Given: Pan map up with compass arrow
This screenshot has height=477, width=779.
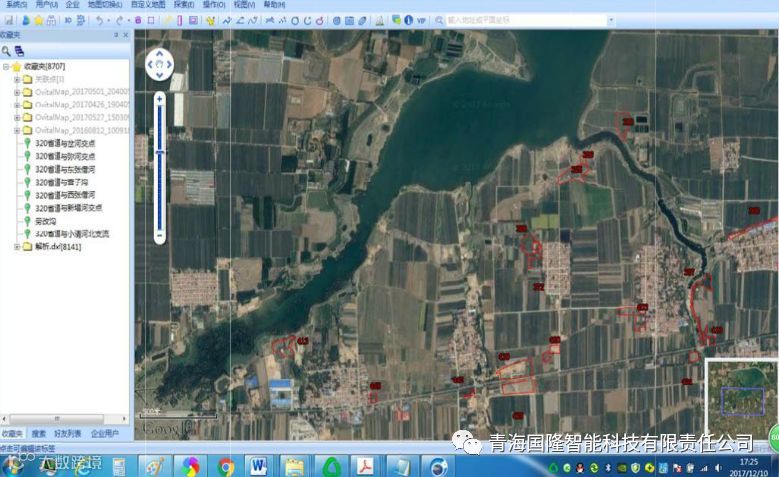Looking at the screenshot, I should pyautogui.click(x=159, y=53).
